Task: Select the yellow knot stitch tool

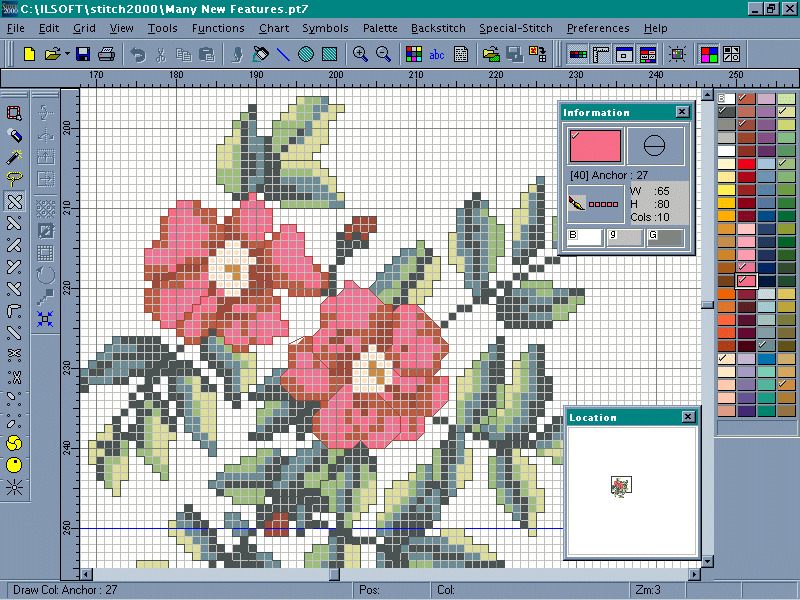Action: [14, 443]
